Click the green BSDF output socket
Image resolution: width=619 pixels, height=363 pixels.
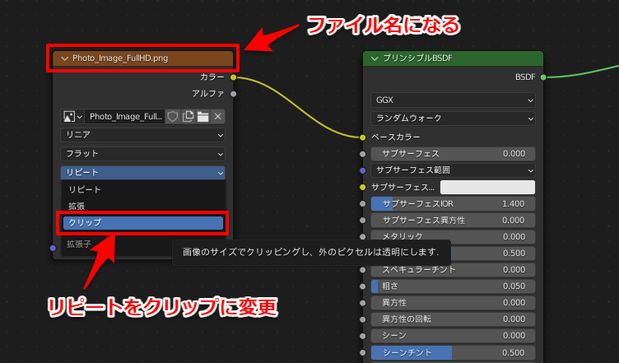pyautogui.click(x=543, y=77)
